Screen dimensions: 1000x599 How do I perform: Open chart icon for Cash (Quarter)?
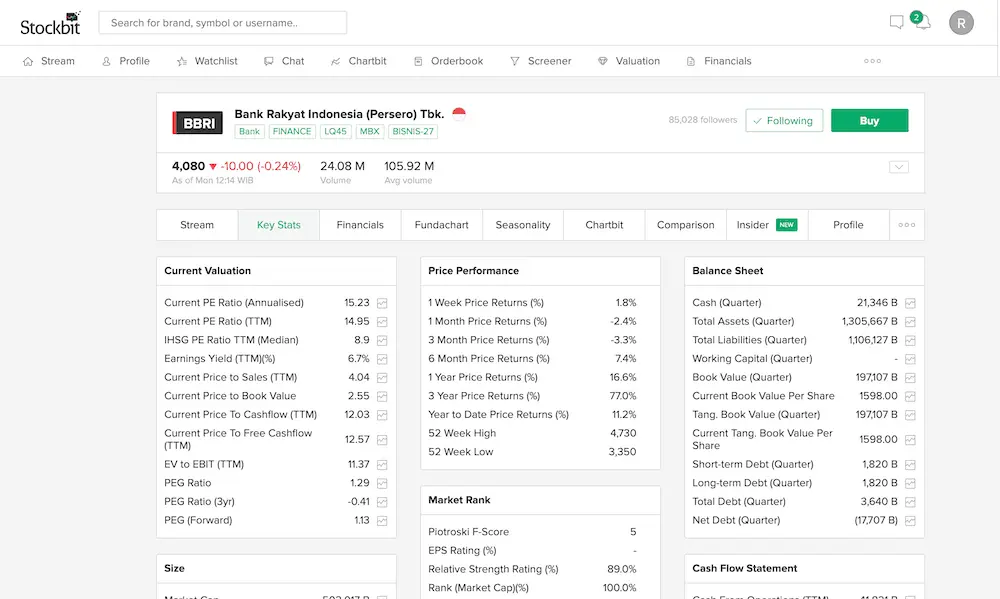point(910,303)
